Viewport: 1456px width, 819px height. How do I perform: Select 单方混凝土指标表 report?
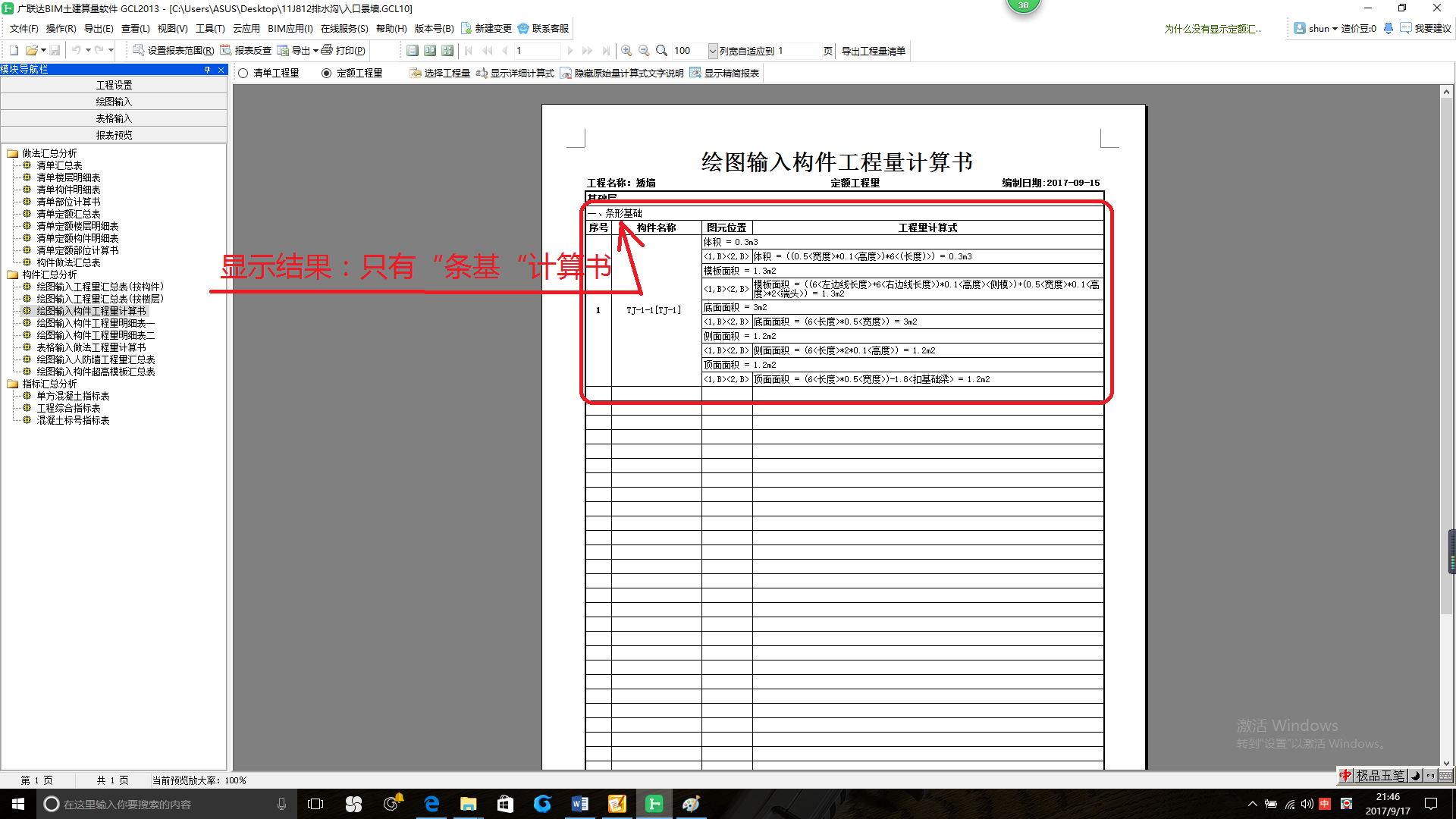coord(73,396)
